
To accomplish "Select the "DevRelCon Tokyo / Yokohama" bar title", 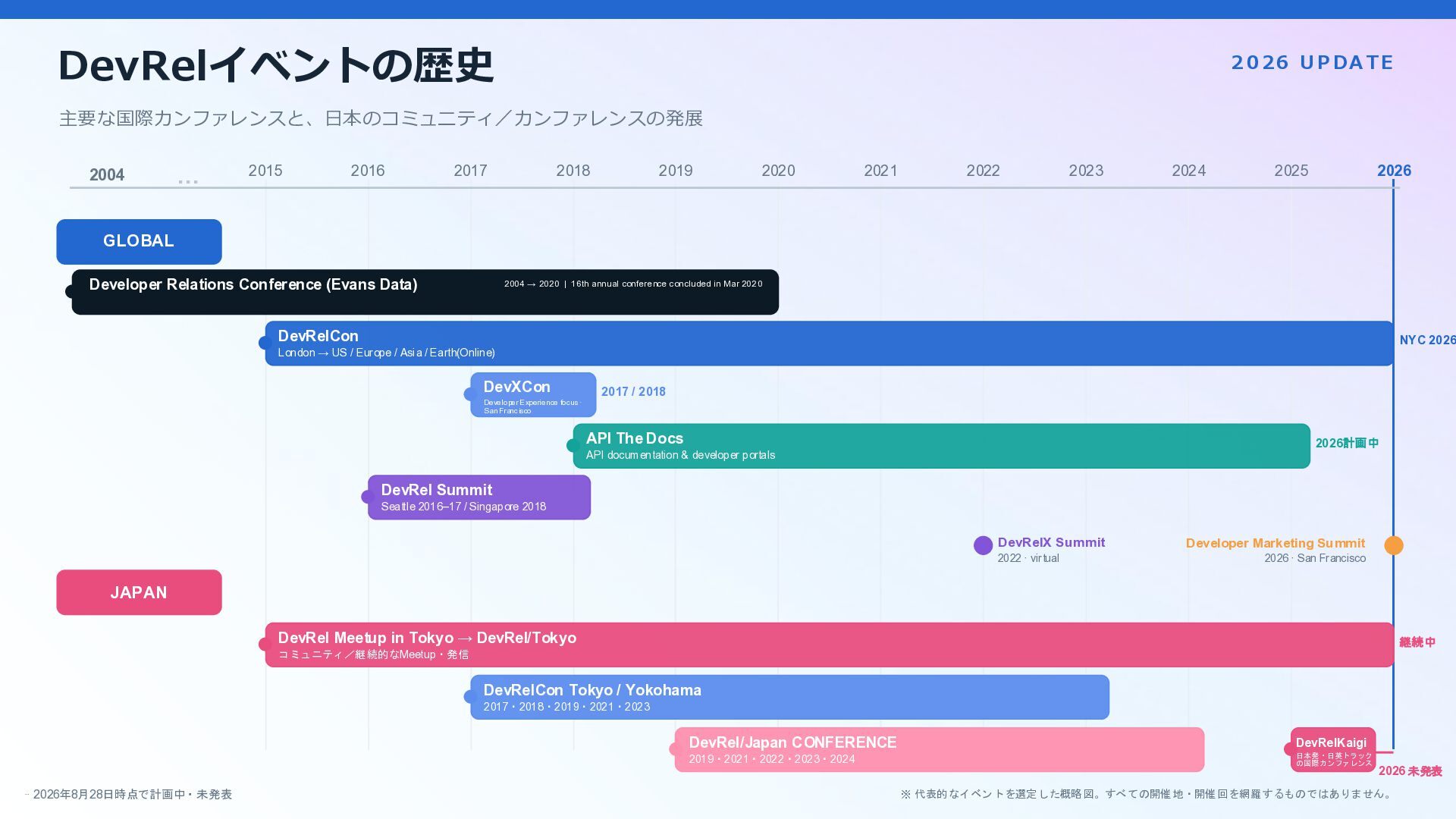I will (592, 690).
